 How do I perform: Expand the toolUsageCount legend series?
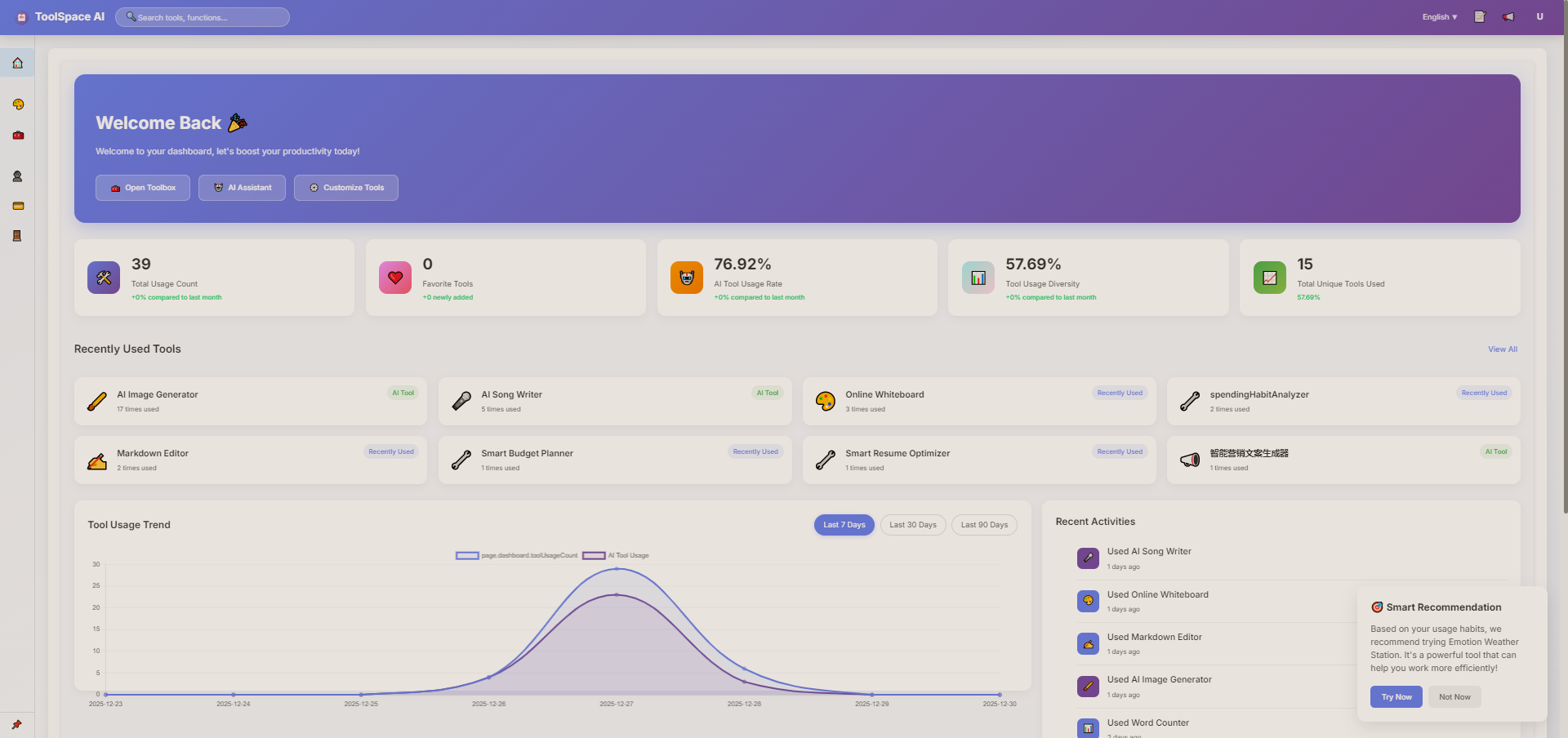(515, 555)
